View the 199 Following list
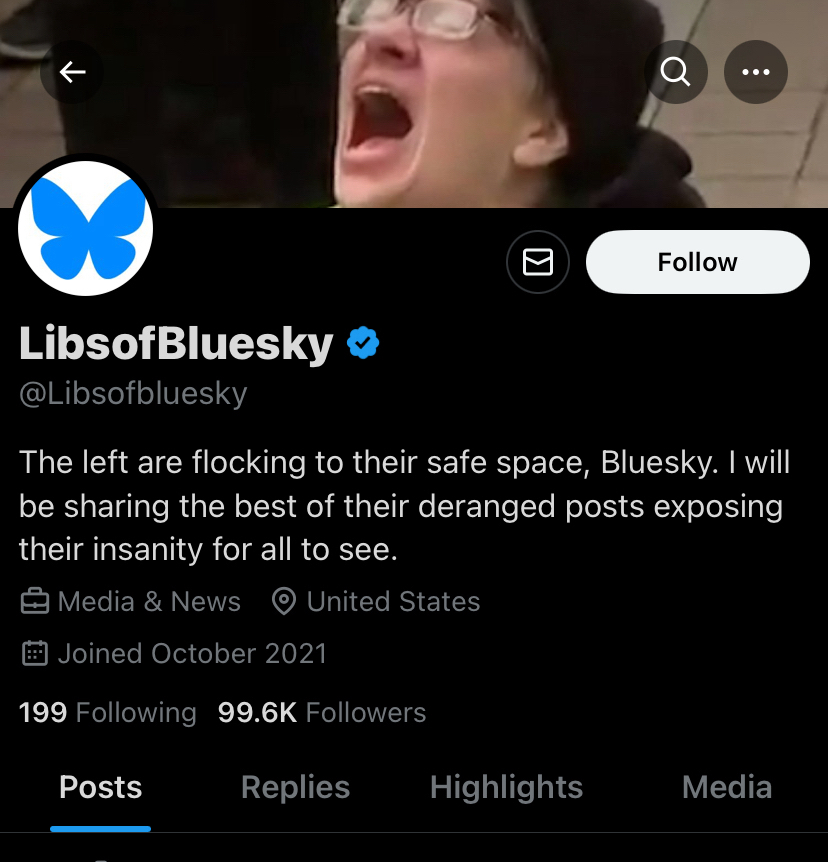 108,712
